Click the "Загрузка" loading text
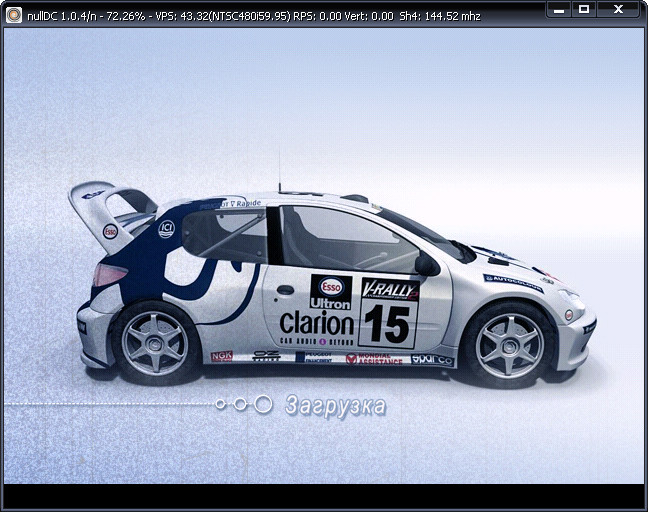The height and width of the screenshot is (512, 648). pos(336,405)
